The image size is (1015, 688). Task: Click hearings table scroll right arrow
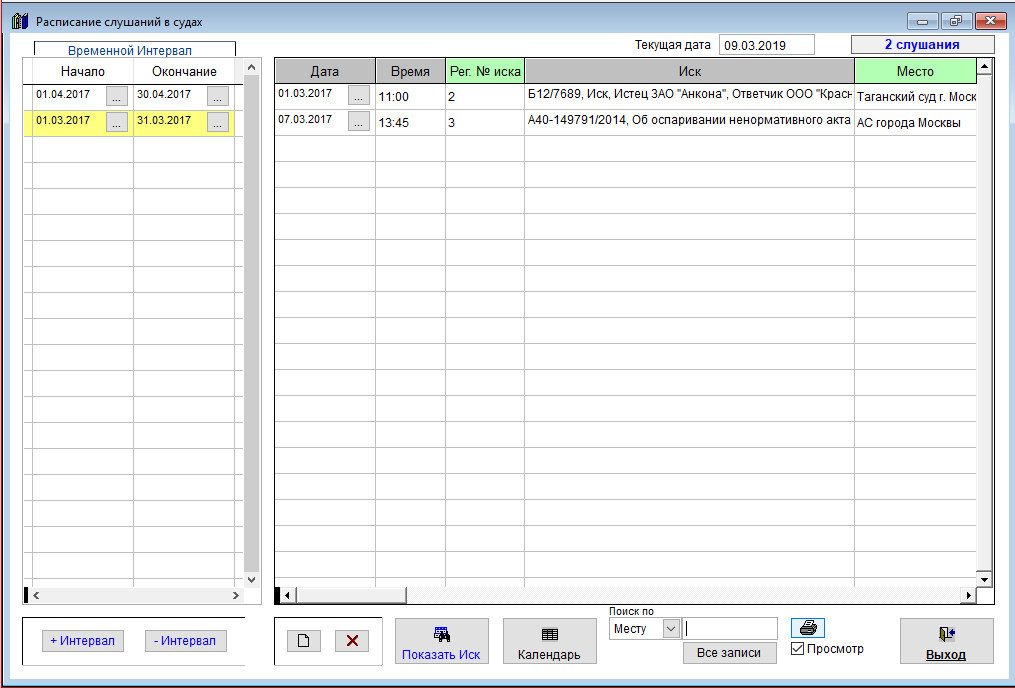[x=969, y=595]
